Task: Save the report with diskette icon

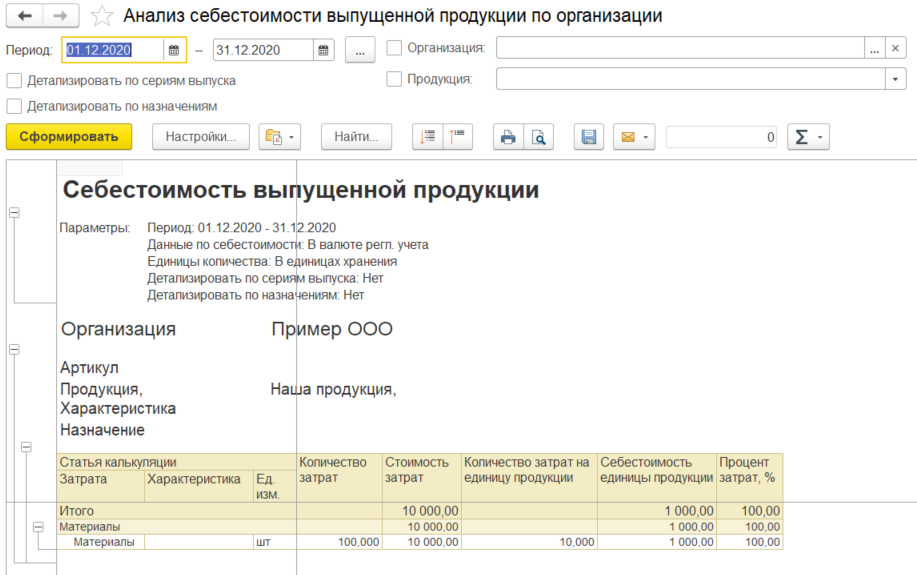Action: [x=589, y=137]
